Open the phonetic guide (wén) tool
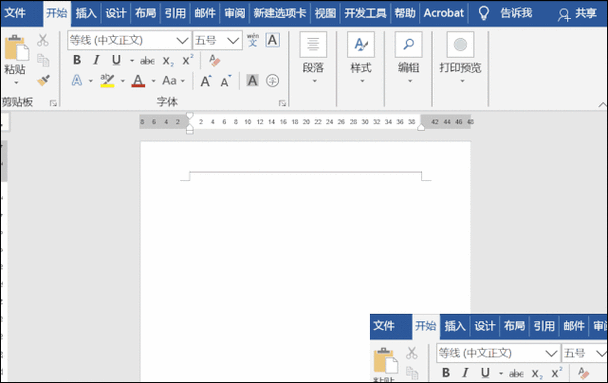Viewport: 608px width, 383px height. (x=253, y=40)
